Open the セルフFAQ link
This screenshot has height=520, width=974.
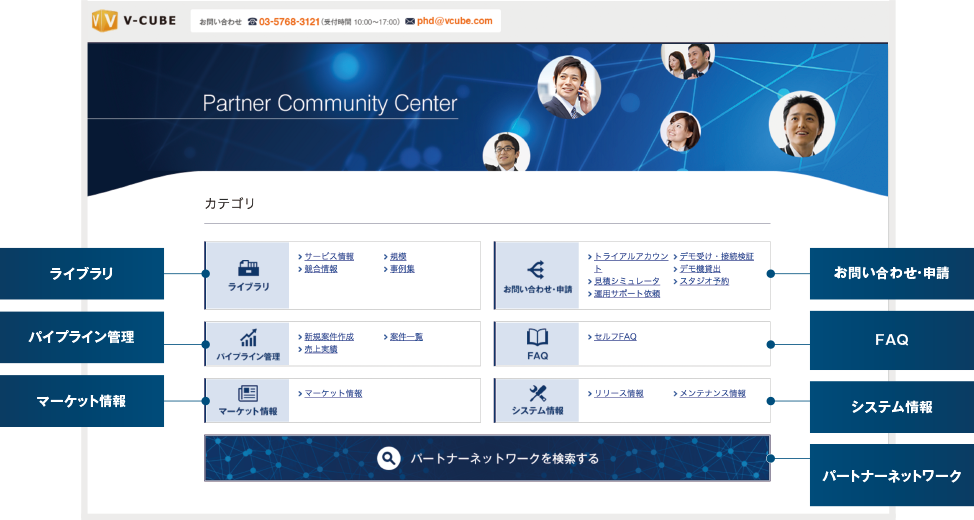[615, 337]
